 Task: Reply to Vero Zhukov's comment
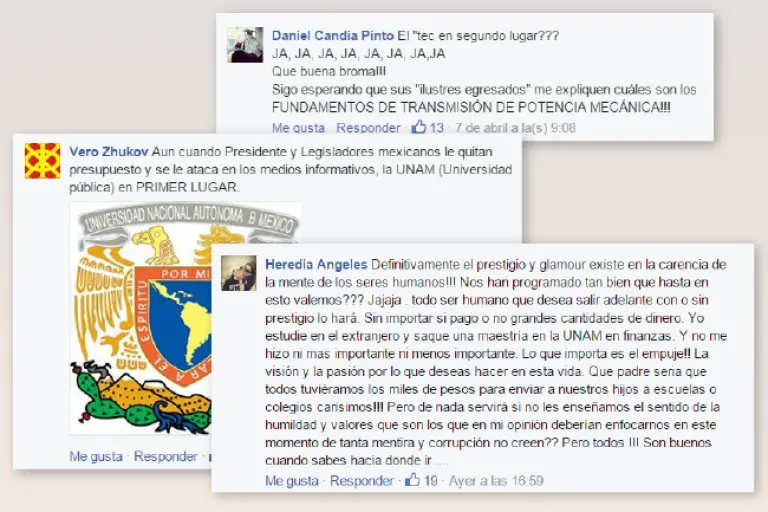[166, 457]
